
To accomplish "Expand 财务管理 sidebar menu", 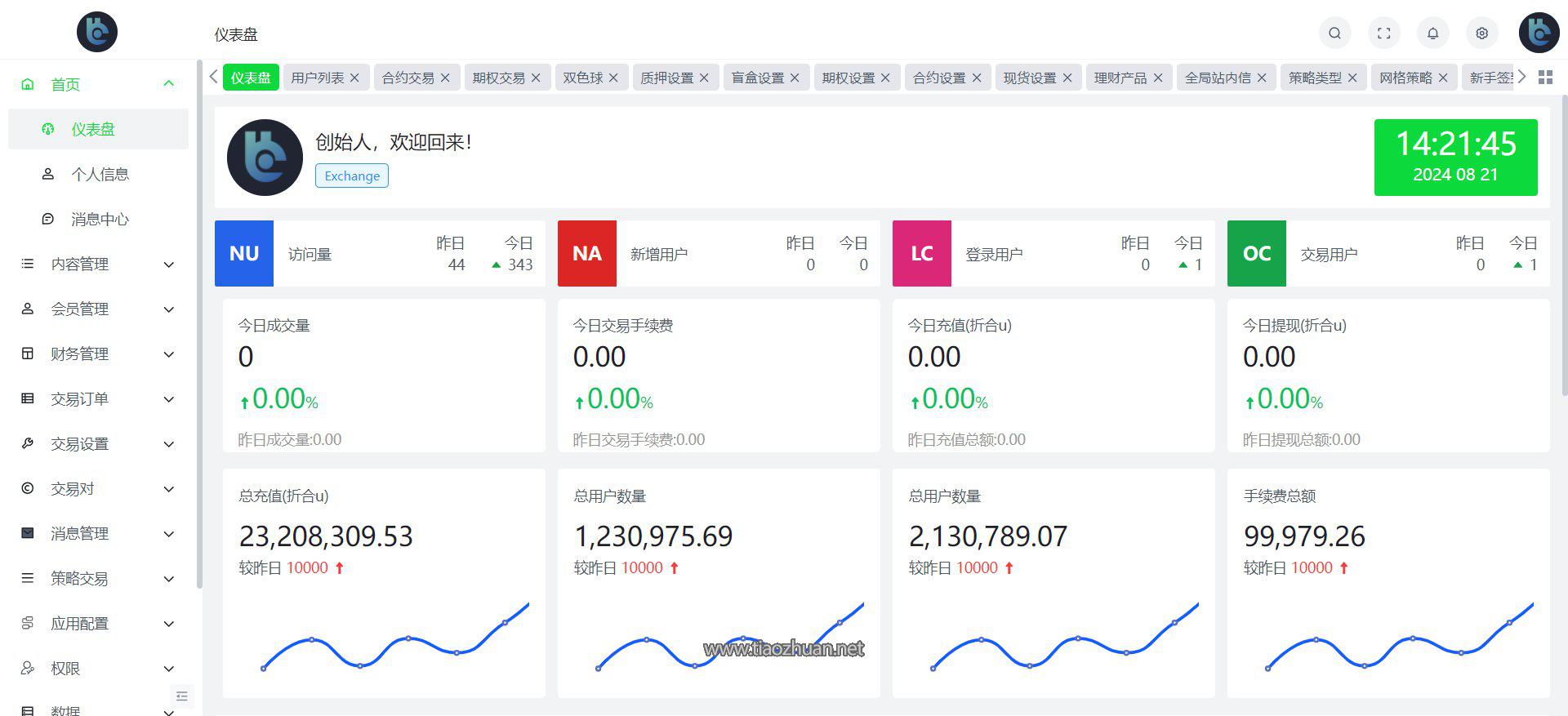I will (98, 354).
